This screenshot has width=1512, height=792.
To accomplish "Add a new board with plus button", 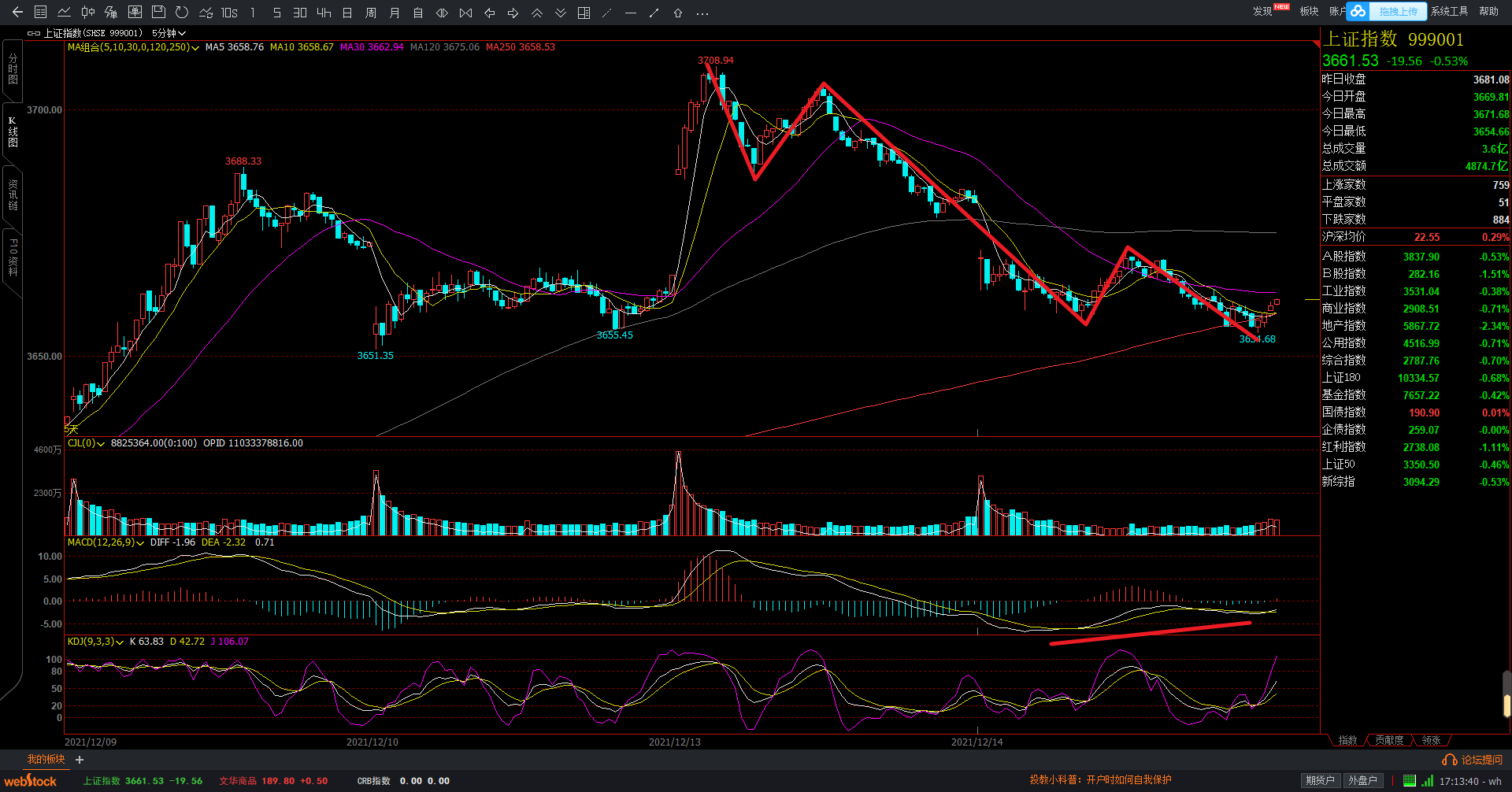I will click(x=80, y=760).
